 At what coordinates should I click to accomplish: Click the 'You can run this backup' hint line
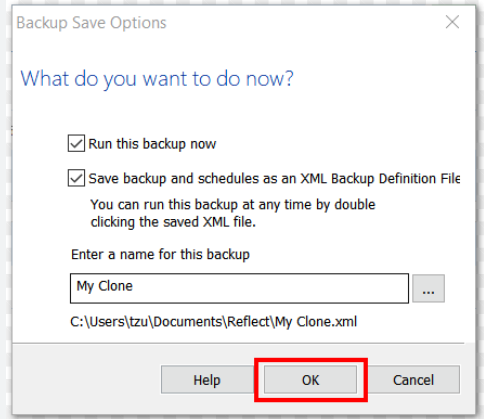[233, 205]
